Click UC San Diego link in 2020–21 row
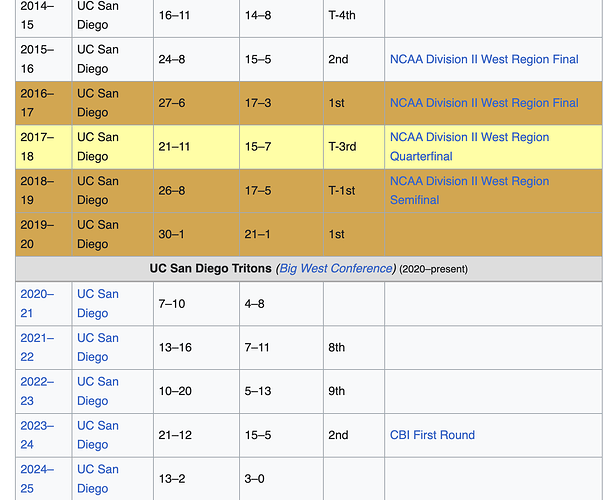Image resolution: width=604 pixels, height=500 pixels. coord(98,304)
